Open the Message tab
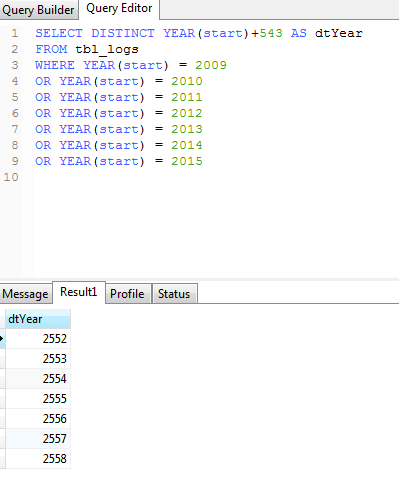The image size is (399, 490). point(26,294)
